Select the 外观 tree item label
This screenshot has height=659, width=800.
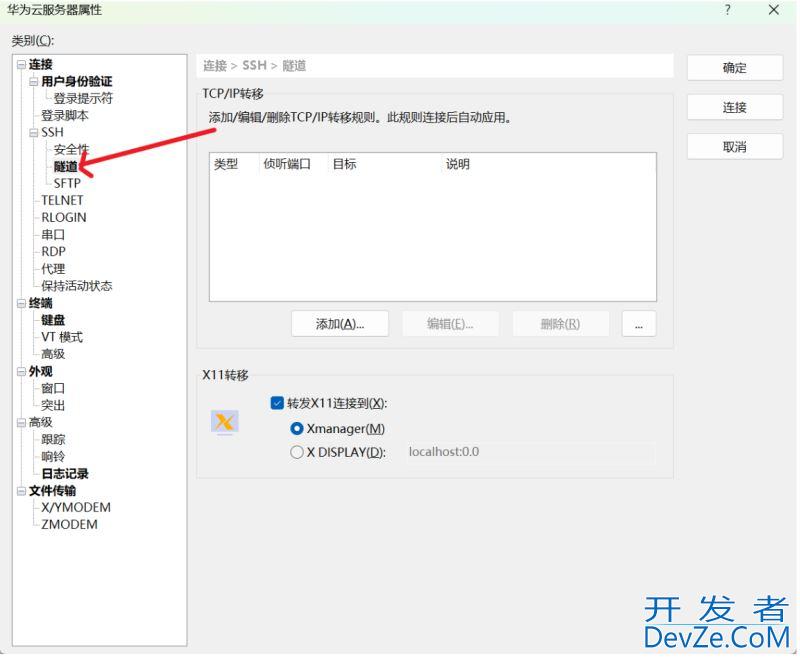click(x=41, y=371)
